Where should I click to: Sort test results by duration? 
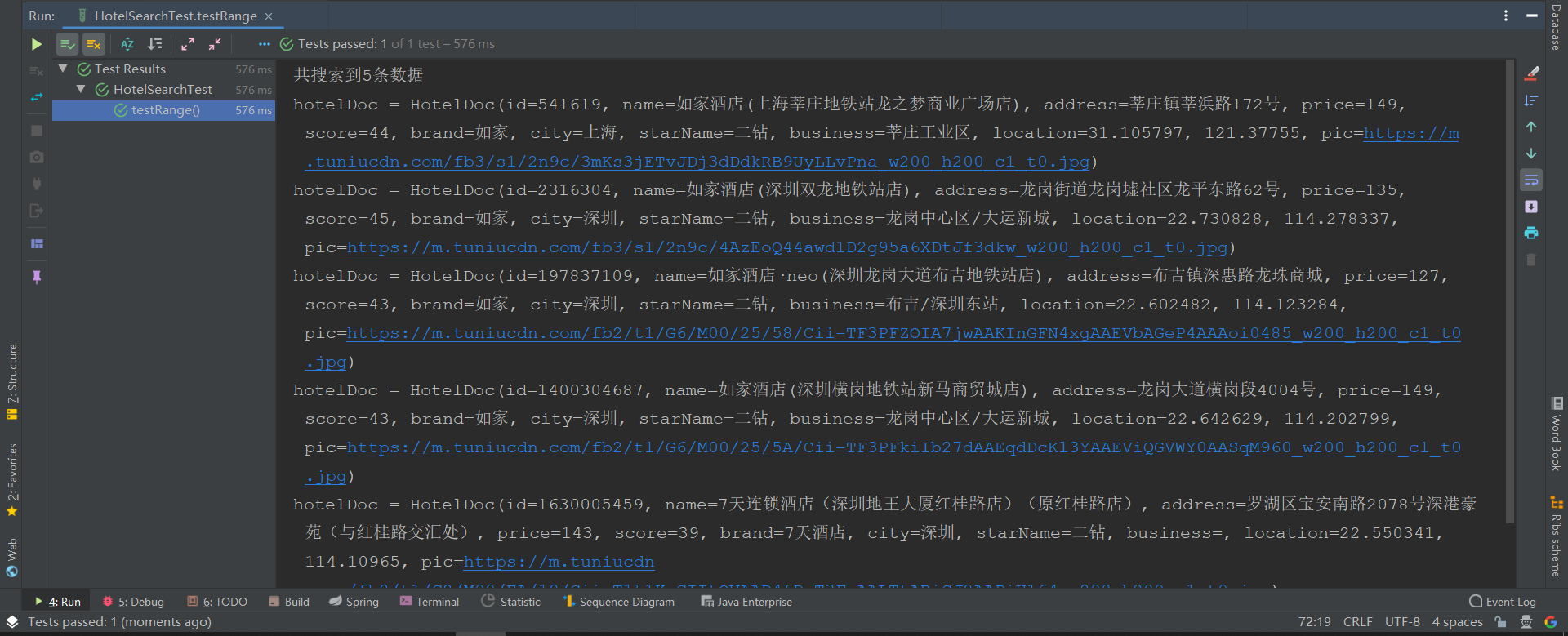coord(154,44)
